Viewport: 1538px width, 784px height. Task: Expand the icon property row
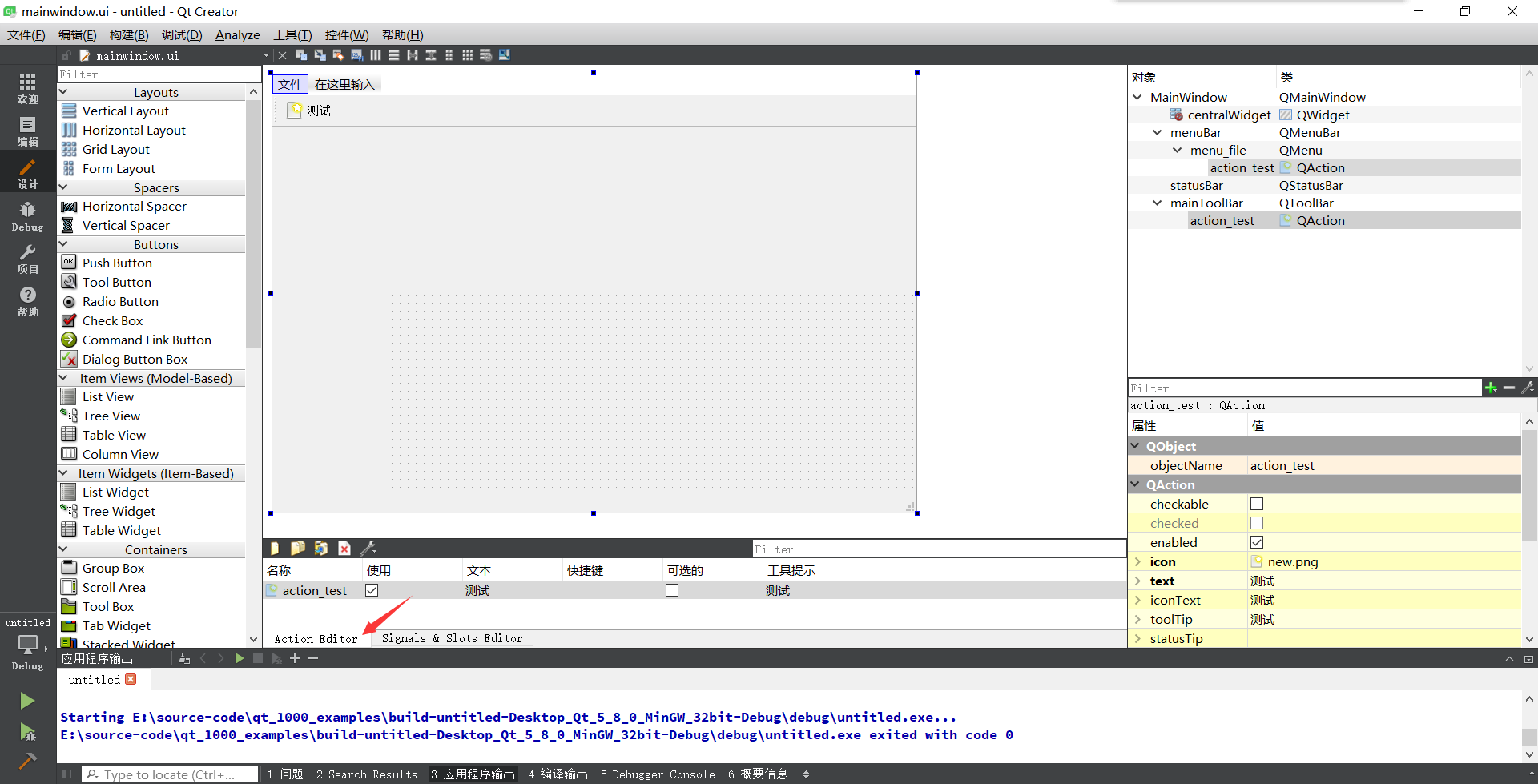[1138, 561]
